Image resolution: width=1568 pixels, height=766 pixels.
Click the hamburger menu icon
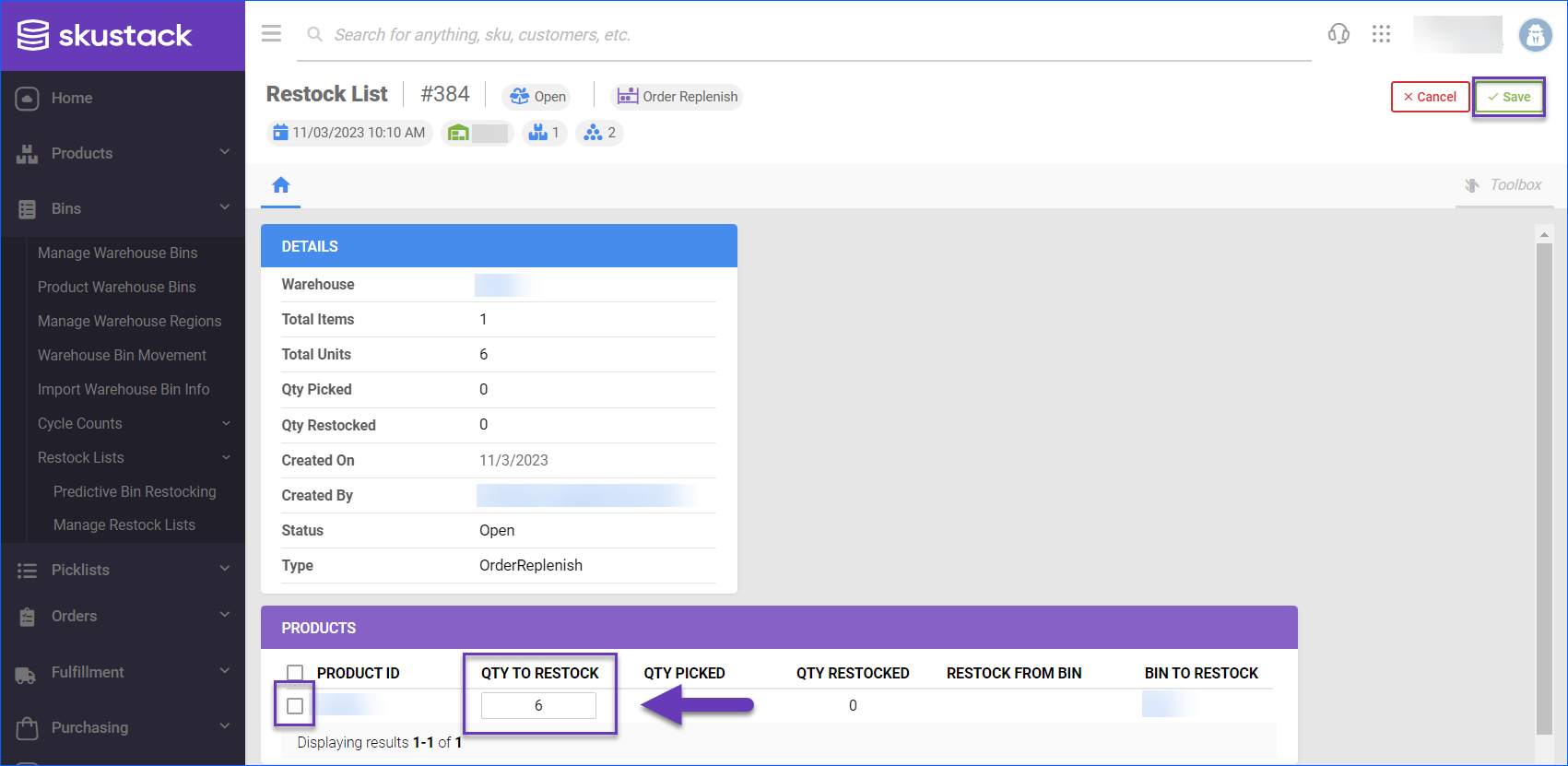coord(271,34)
